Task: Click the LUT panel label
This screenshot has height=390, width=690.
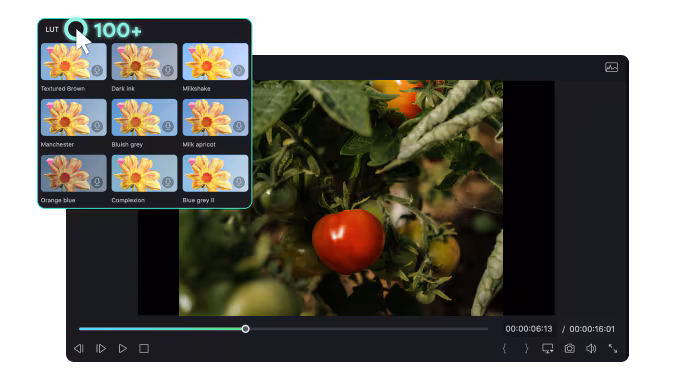Action: pyautogui.click(x=52, y=29)
